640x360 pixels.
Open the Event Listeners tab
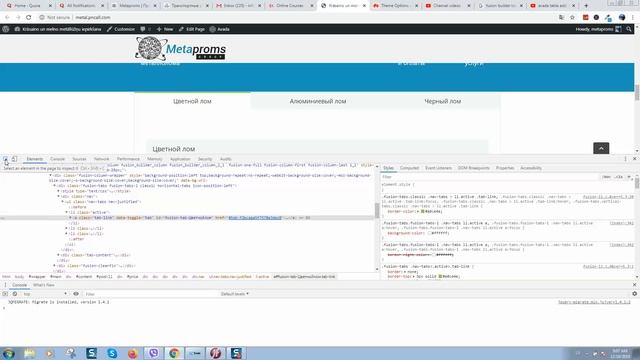438,168
